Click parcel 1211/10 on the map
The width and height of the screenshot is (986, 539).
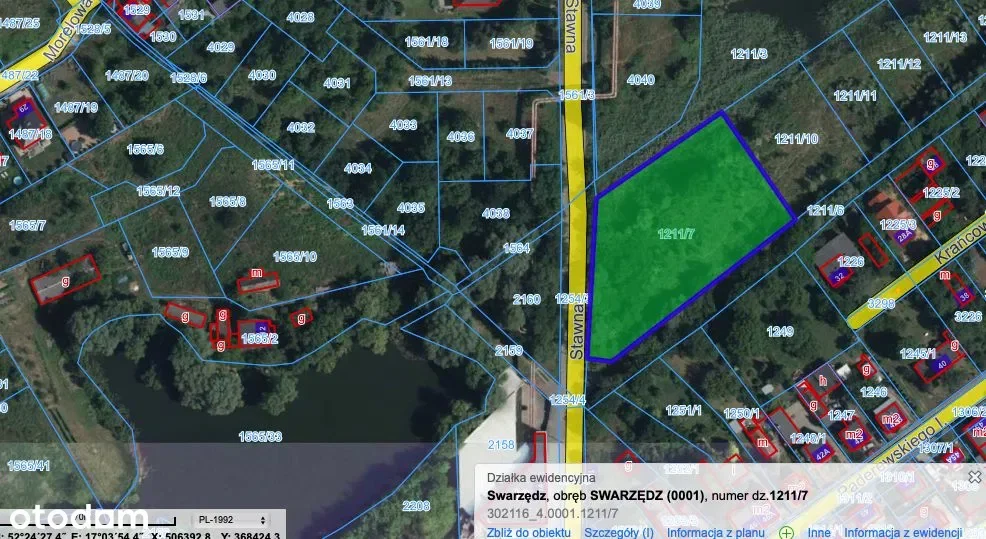coord(795,138)
